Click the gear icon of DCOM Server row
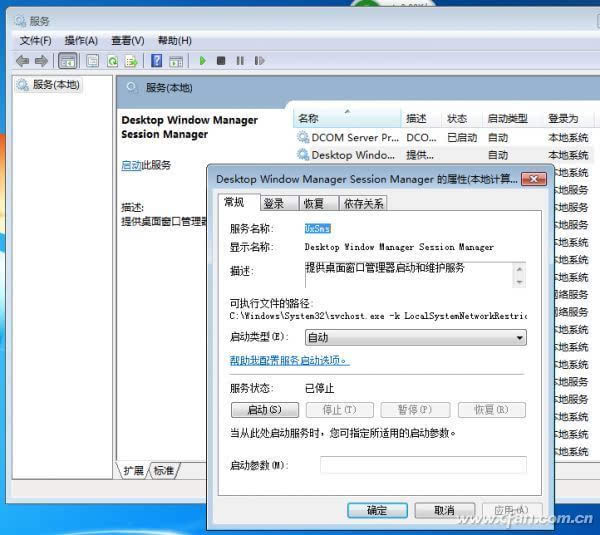Image resolution: width=600 pixels, height=535 pixels. pos(303,137)
